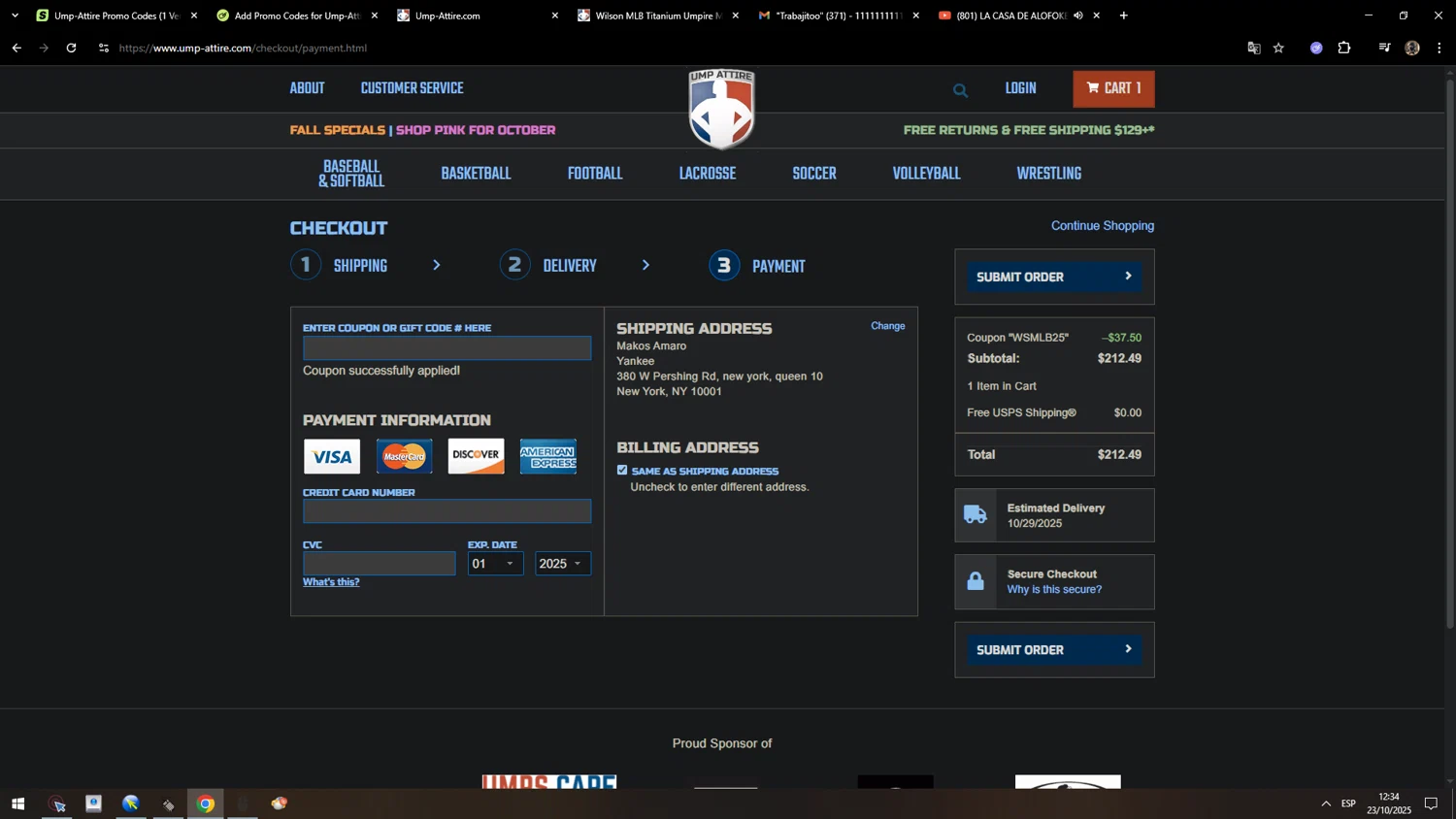Open the Baseball & Softball menu

(351, 174)
